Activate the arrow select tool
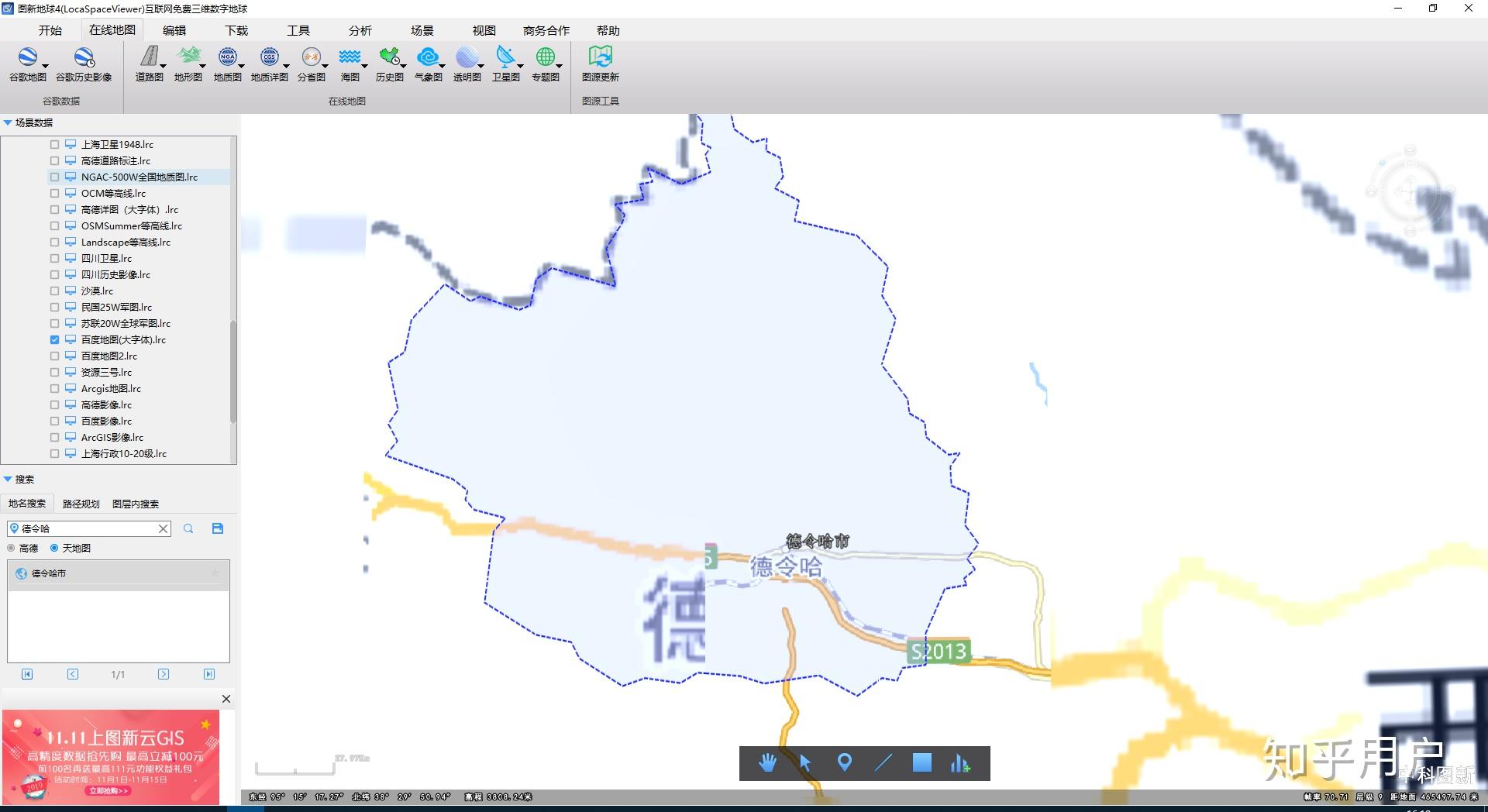This screenshot has width=1488, height=812. [x=805, y=762]
